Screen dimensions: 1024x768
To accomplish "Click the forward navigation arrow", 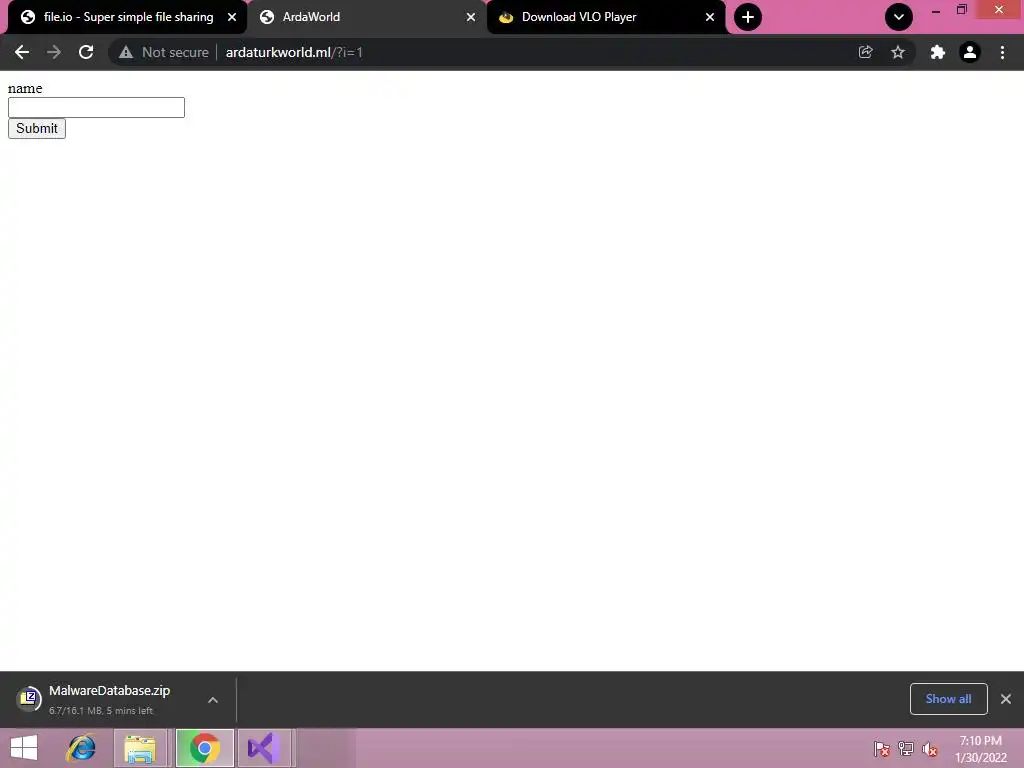I will coord(54,52).
